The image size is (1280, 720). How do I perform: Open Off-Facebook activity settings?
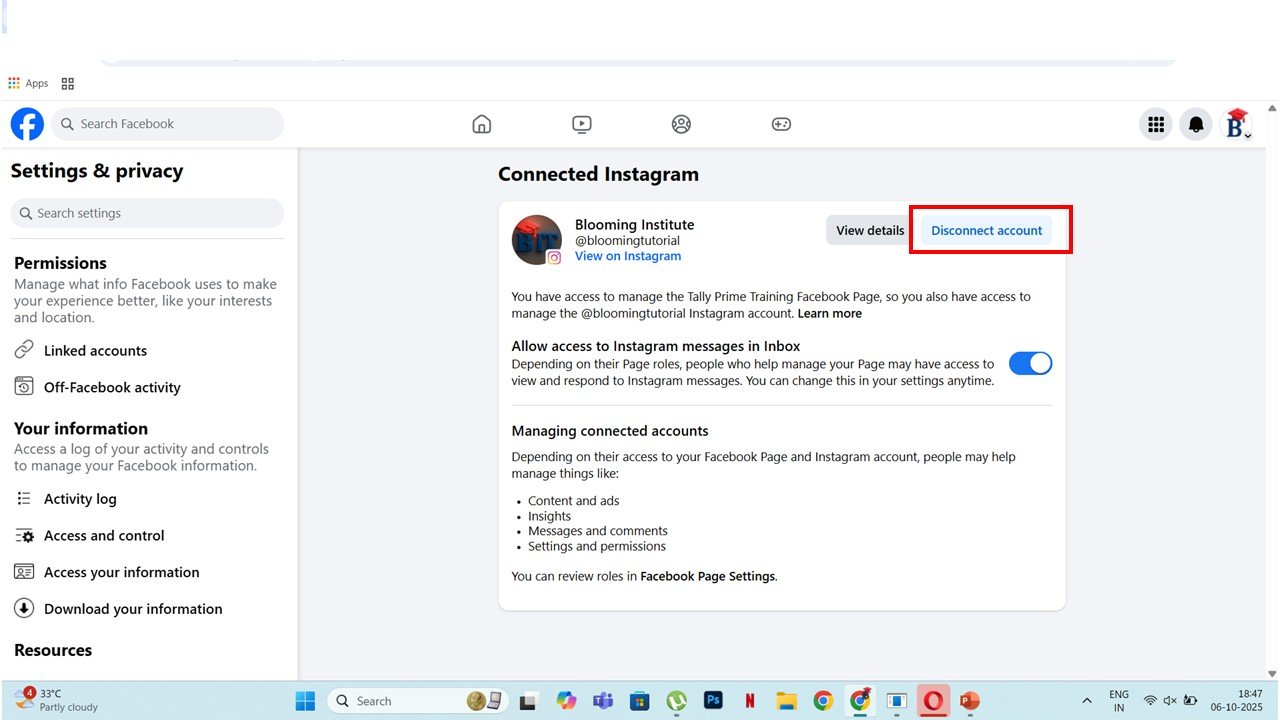112,387
